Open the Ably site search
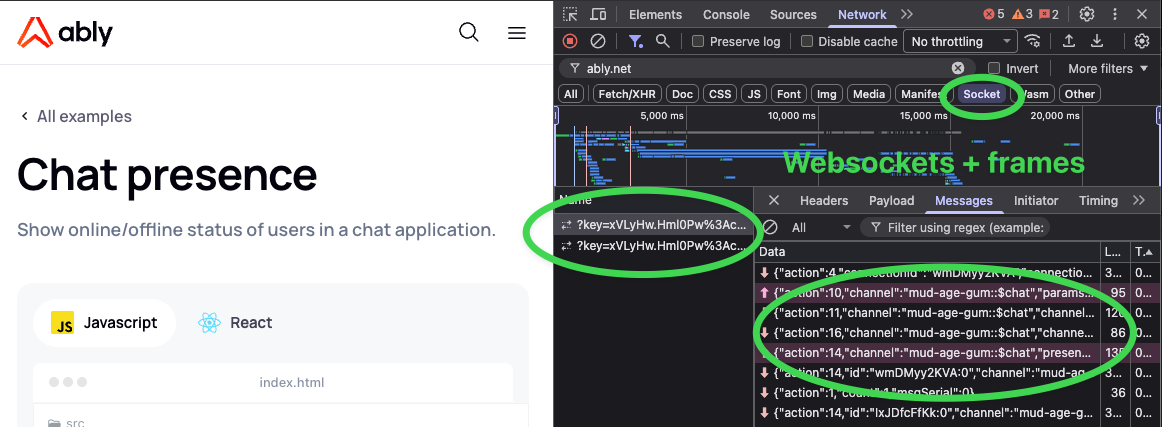This screenshot has width=1162, height=427. click(x=468, y=33)
